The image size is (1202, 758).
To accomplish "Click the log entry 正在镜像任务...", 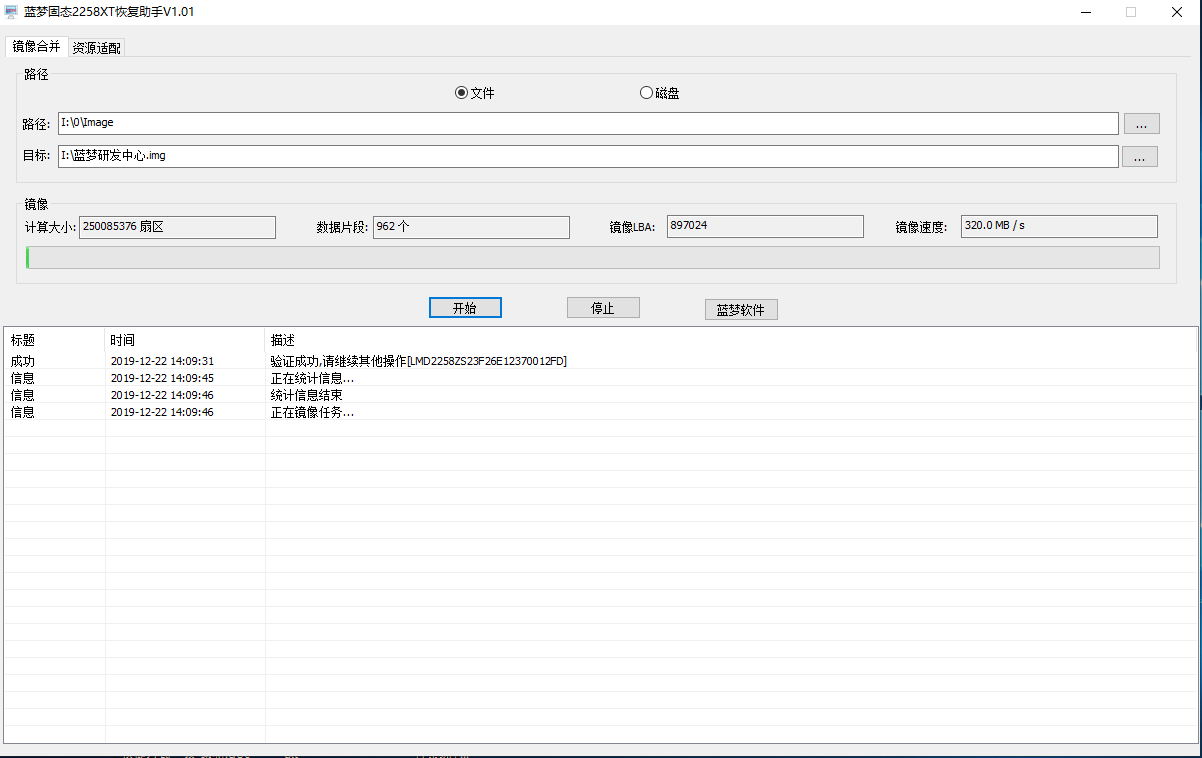I will tap(312, 412).
